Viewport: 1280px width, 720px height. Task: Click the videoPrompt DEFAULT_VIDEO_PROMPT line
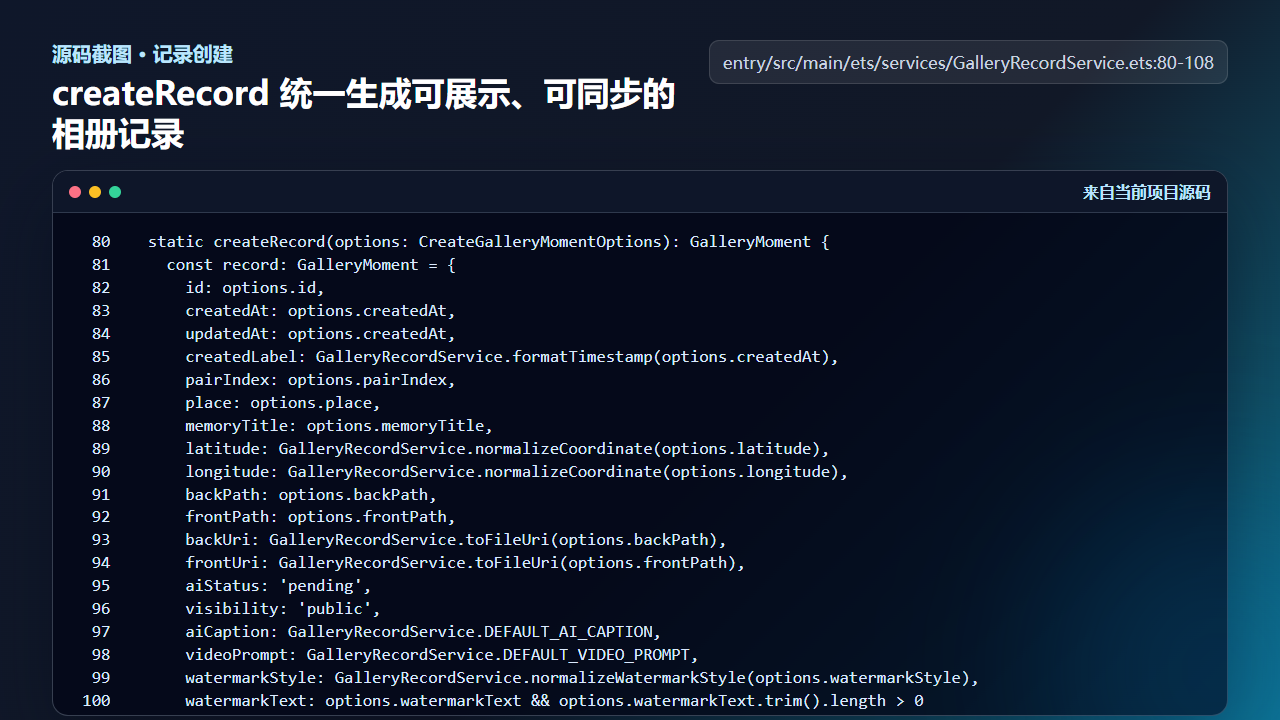442,656
